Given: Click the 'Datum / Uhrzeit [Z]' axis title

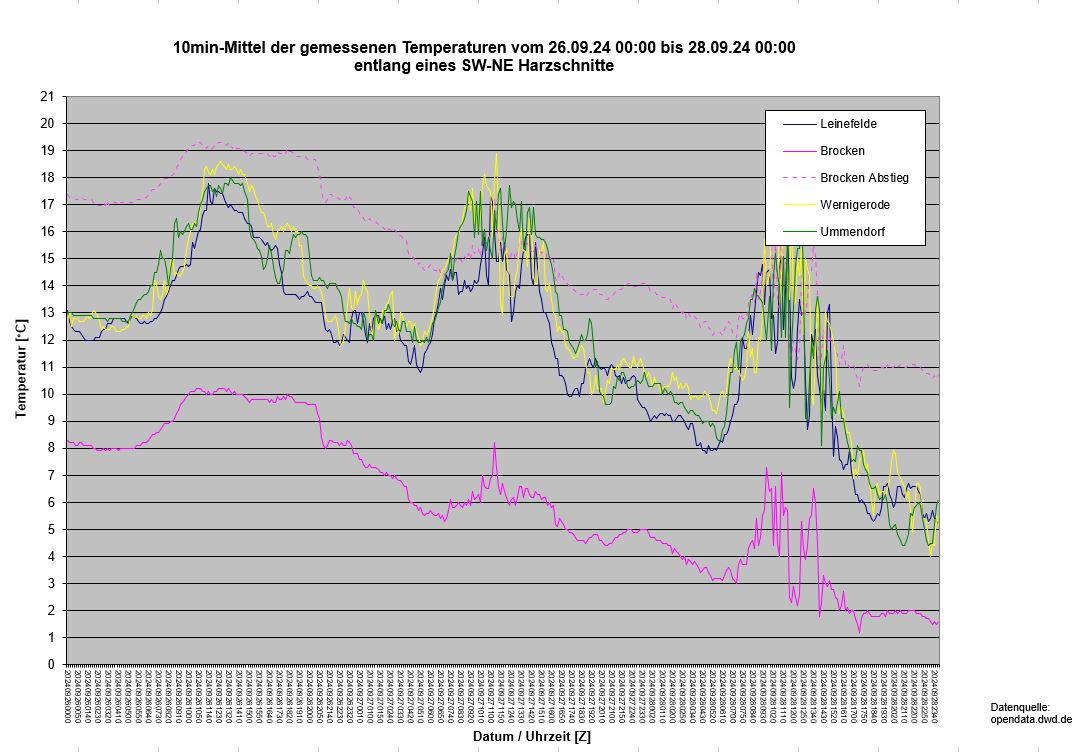Looking at the screenshot, I should (x=531, y=737).
